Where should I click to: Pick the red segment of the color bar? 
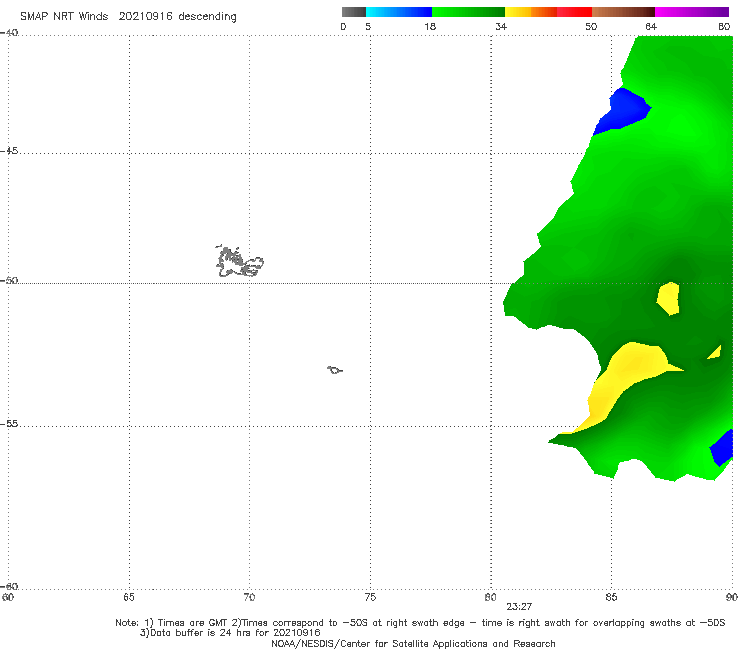574,12
